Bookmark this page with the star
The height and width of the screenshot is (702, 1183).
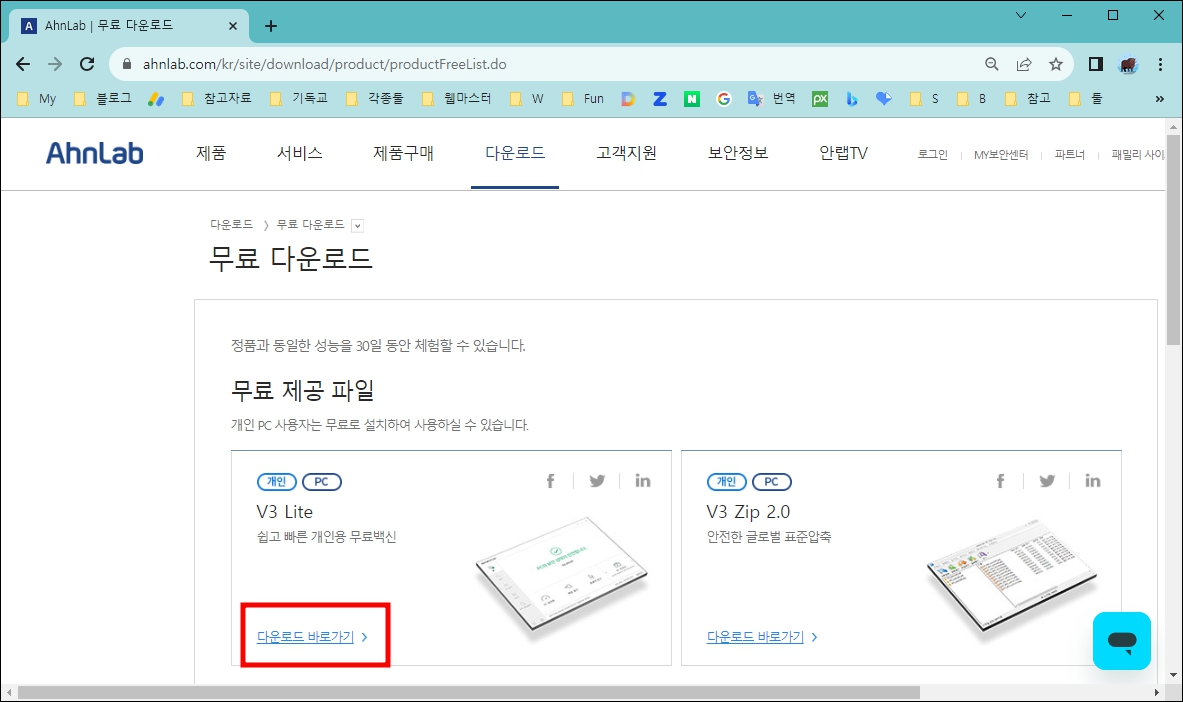1055,64
